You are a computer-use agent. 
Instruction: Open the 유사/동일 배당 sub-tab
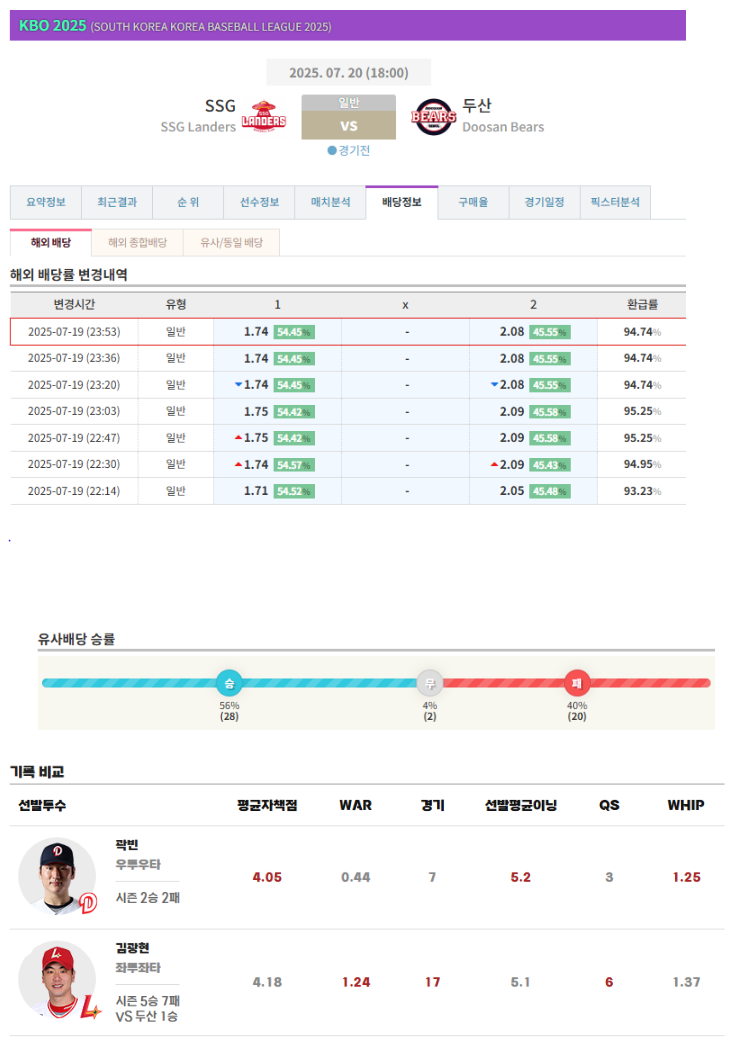pyautogui.click(x=231, y=243)
